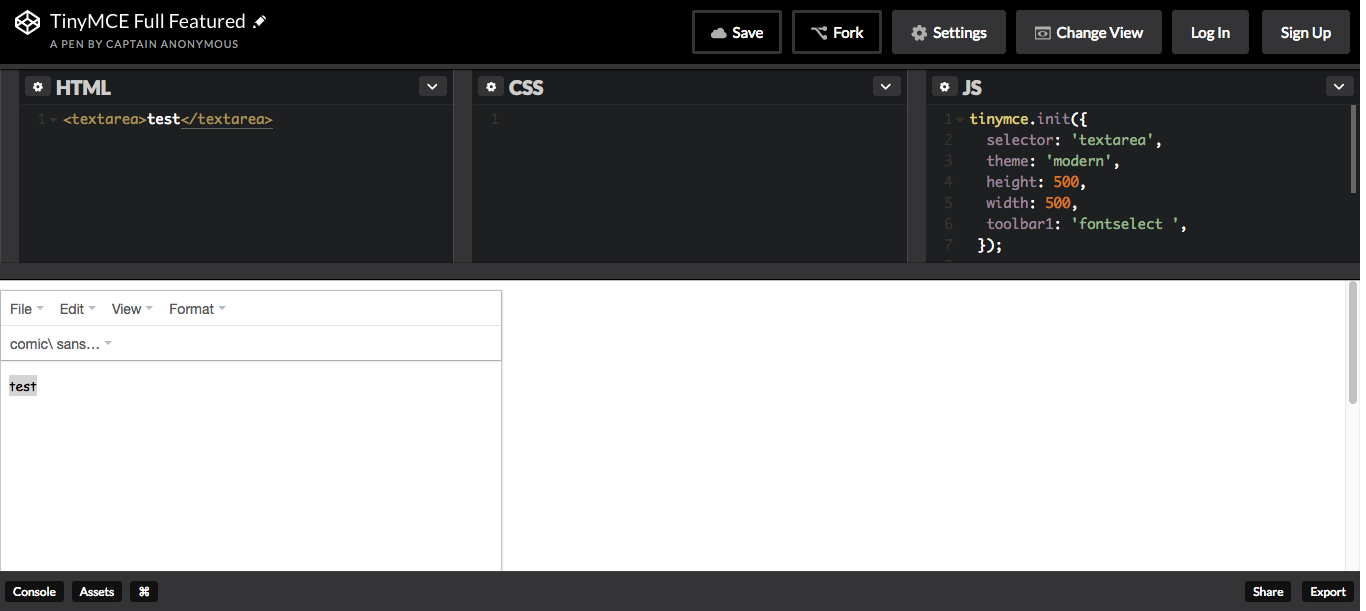Image resolution: width=1366 pixels, height=611 pixels.
Task: Open pen Settings
Action: tap(948, 32)
